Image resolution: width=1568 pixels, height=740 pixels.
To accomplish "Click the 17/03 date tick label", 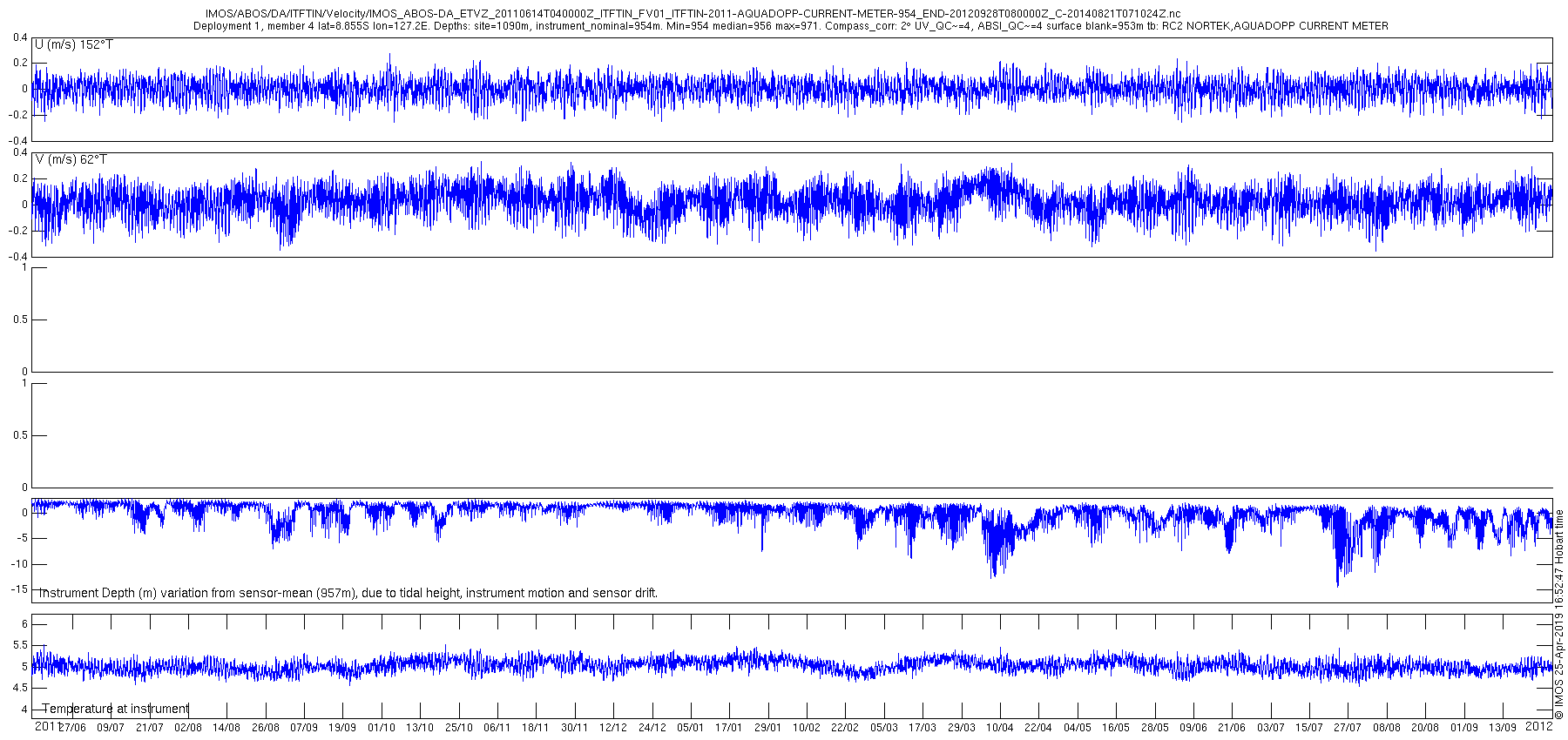I will [923, 728].
